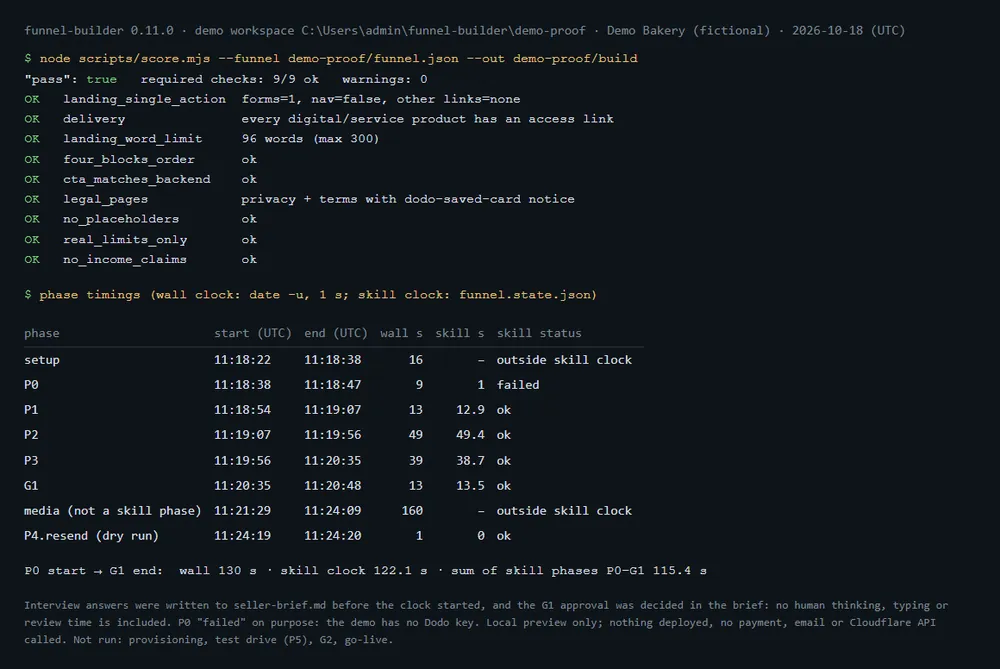Click the 'warnings: 0' text
Viewport: 1000px width, 669px height.
click(x=385, y=79)
